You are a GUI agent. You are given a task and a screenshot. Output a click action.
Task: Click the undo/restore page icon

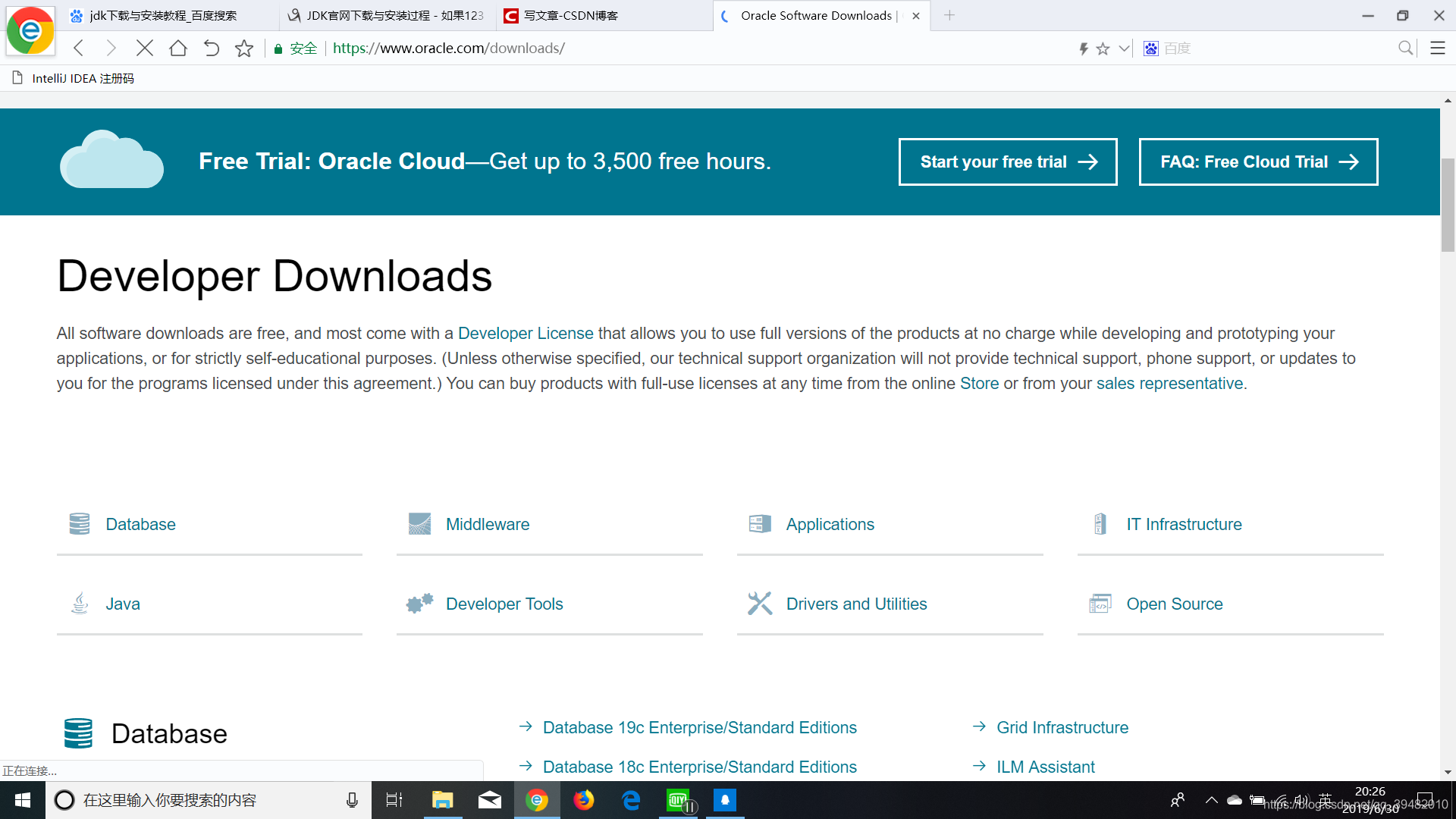pos(212,49)
